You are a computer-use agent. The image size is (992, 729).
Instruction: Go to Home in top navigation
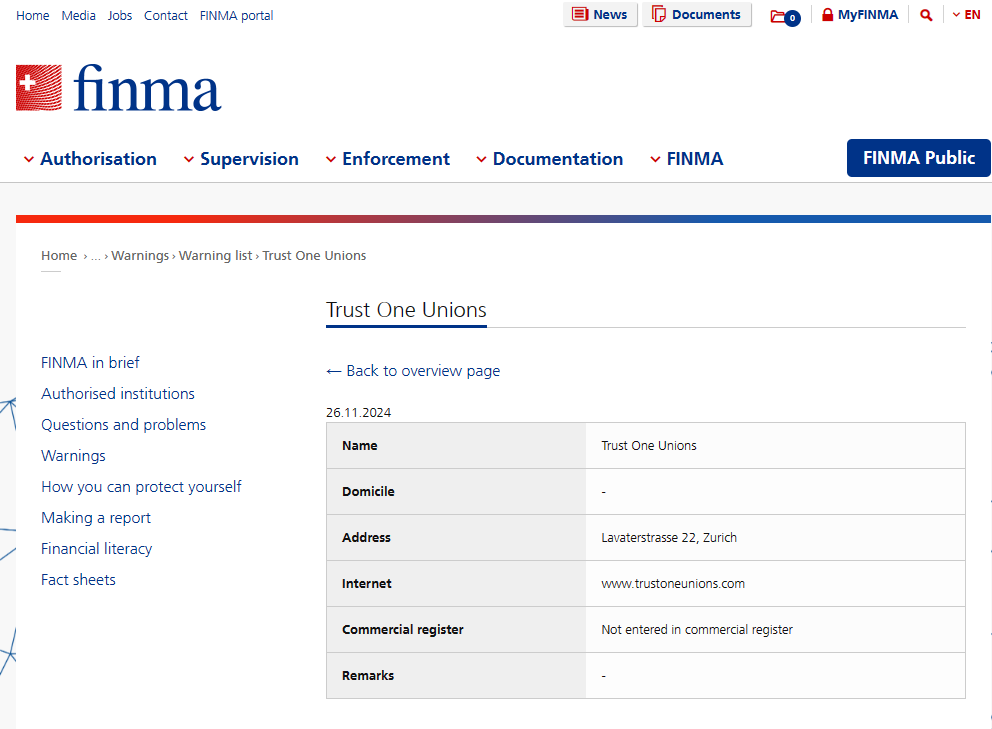click(x=32, y=15)
